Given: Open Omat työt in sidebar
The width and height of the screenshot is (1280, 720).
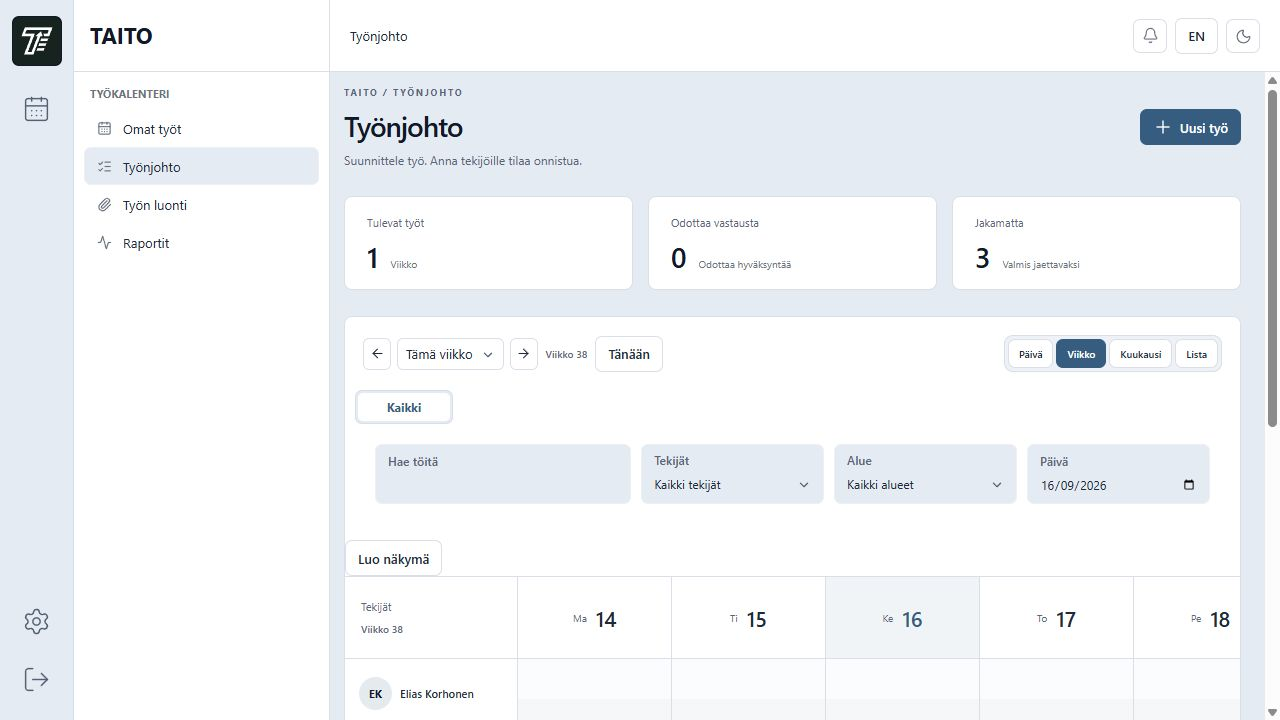Looking at the screenshot, I should point(201,129).
